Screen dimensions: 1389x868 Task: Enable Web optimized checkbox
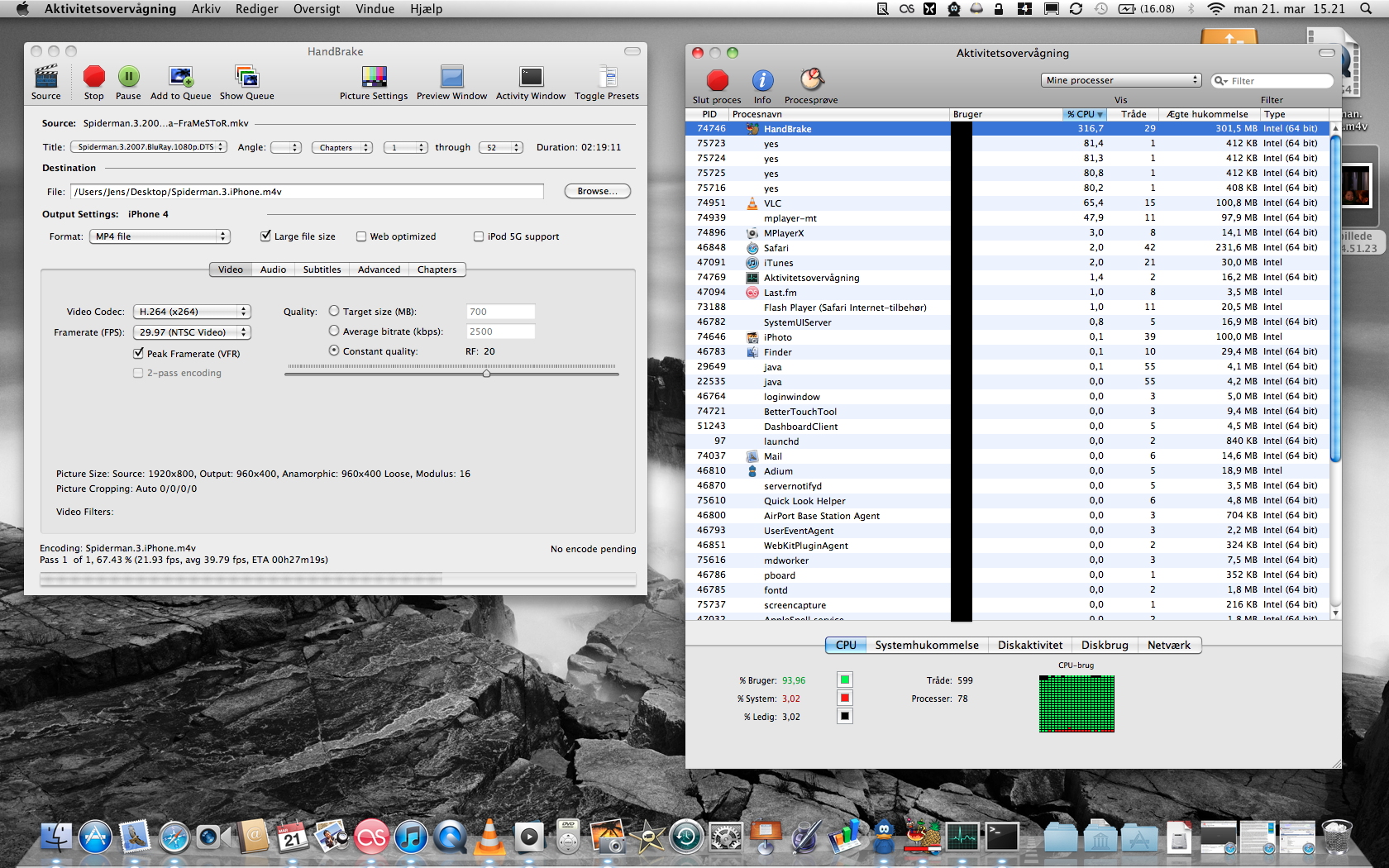tap(361, 236)
